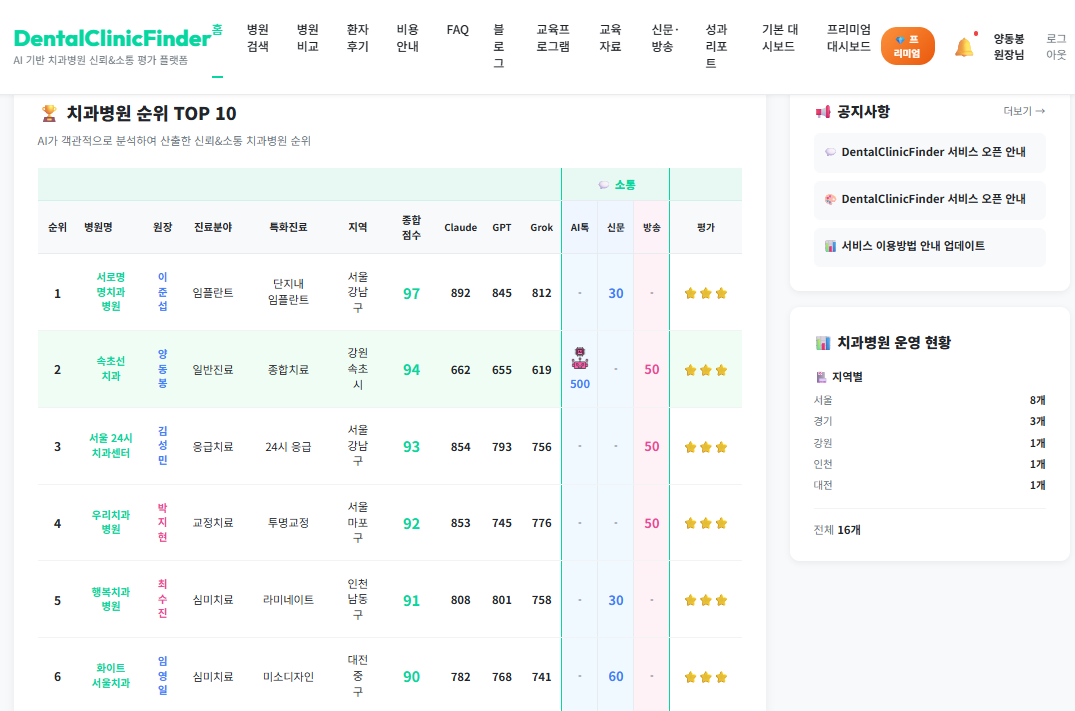
Task: Click the megaphone icon next to 공지사항
Action: coord(822,111)
